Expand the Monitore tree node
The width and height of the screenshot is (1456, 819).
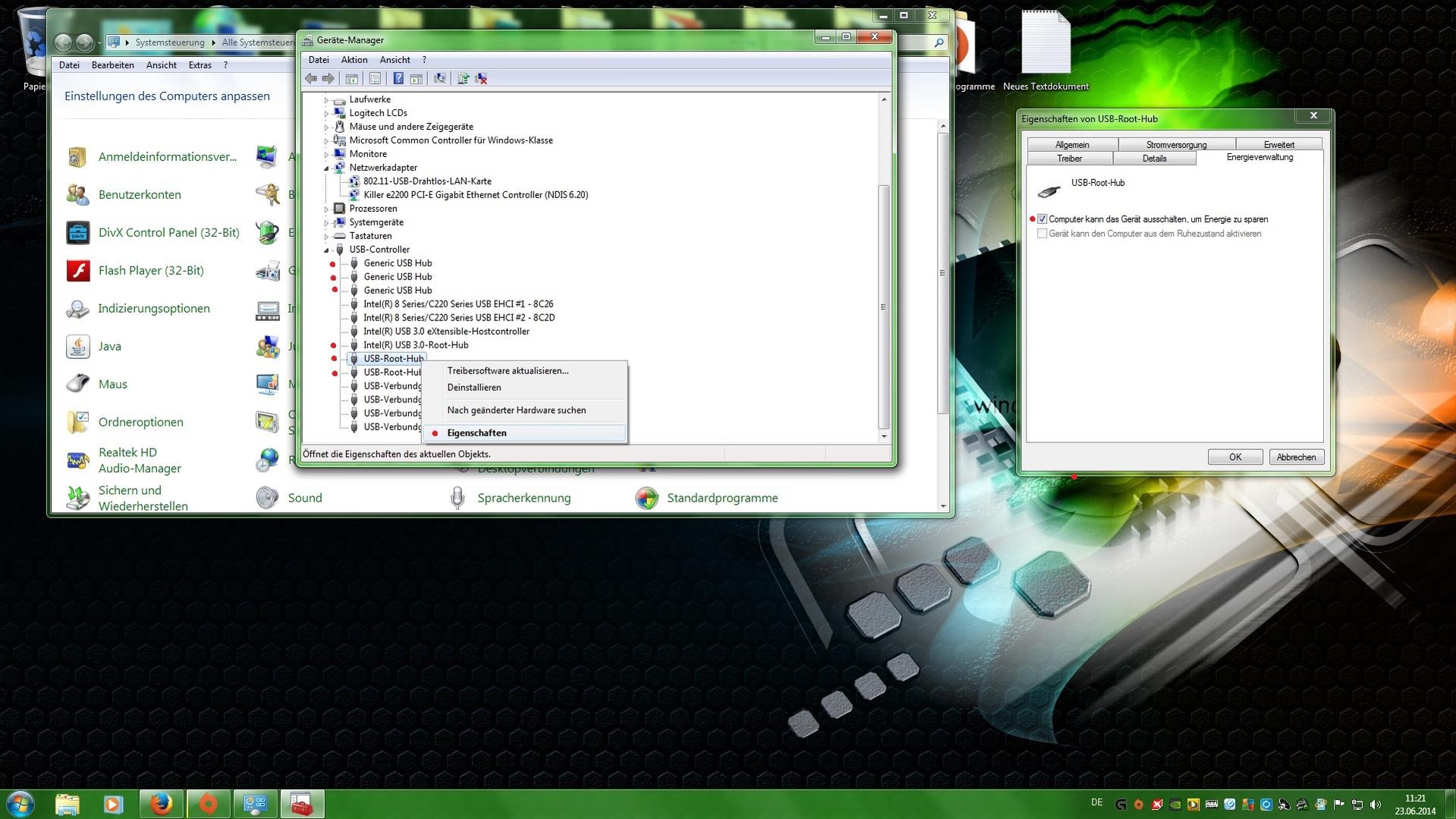(326, 154)
